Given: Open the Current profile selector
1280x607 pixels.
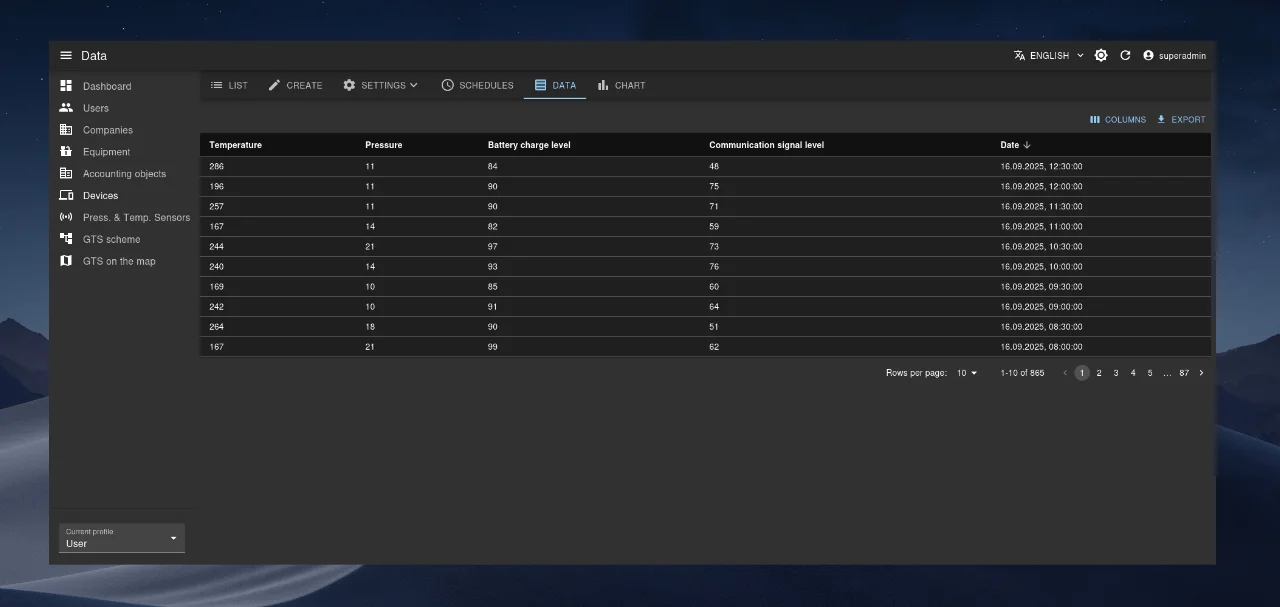Looking at the screenshot, I should (121, 539).
